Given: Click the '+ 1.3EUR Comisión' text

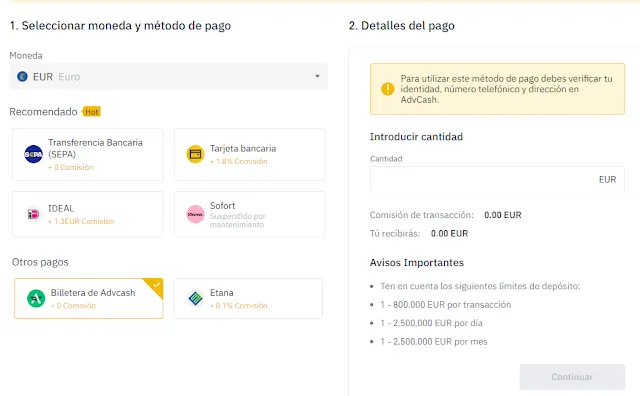Looking at the screenshot, I should tap(81, 221).
